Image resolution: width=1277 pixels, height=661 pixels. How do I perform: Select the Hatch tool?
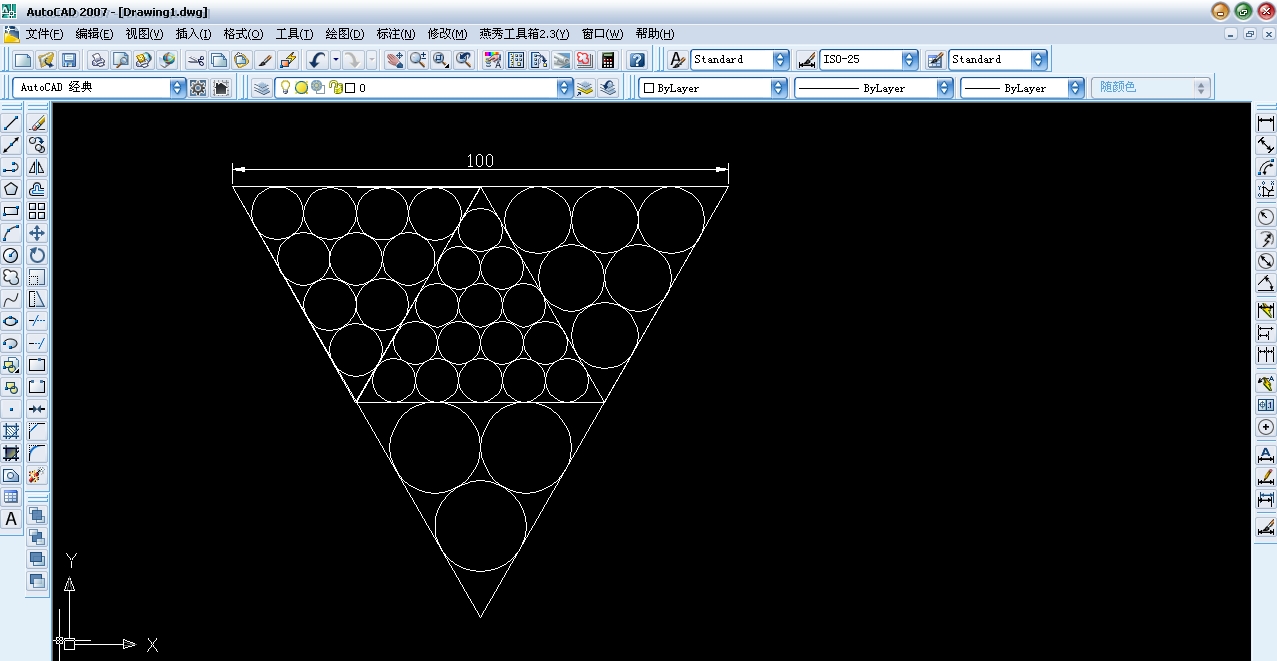(11, 431)
